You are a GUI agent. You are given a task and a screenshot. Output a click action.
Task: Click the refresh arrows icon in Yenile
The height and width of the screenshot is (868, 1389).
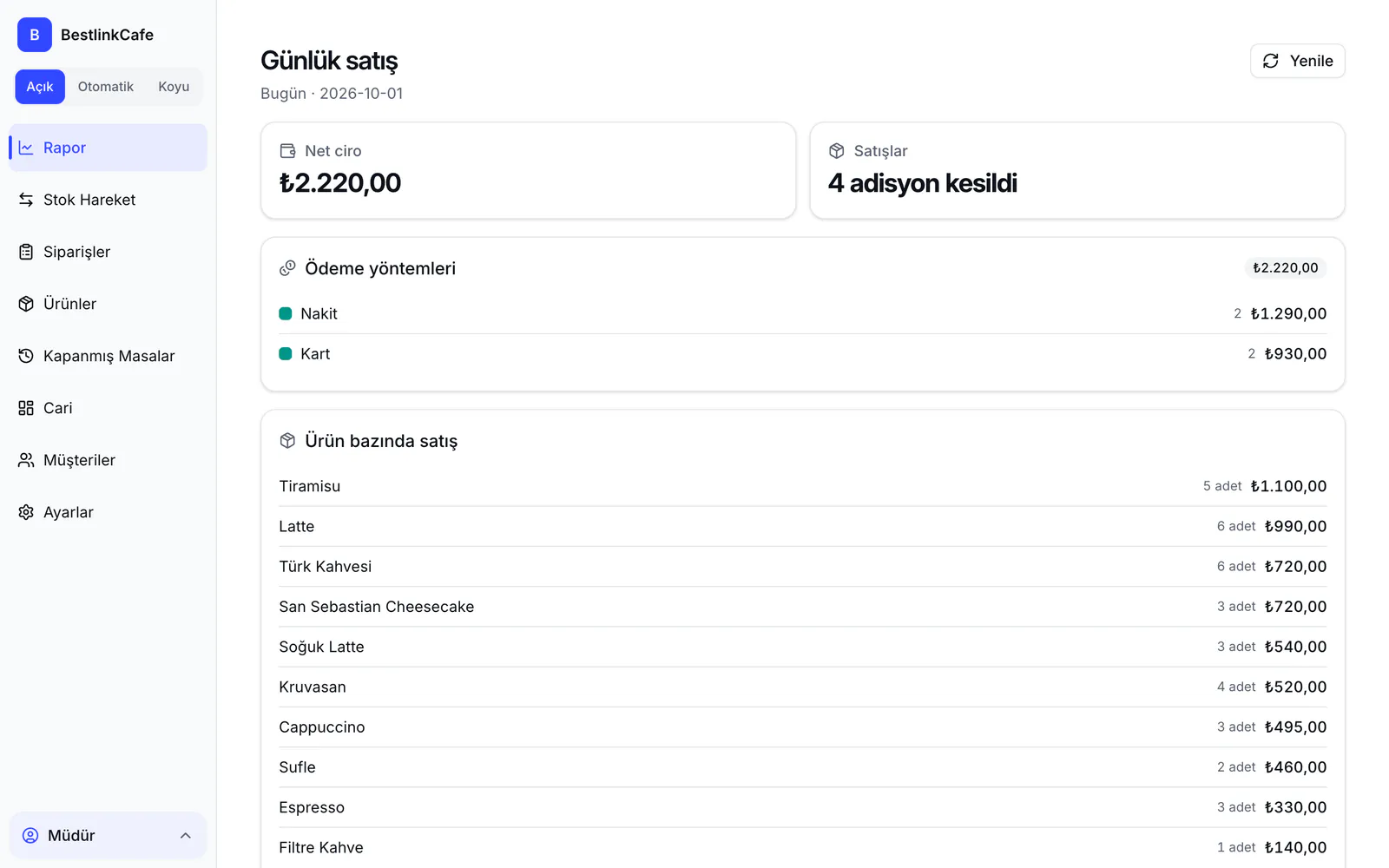(1271, 61)
